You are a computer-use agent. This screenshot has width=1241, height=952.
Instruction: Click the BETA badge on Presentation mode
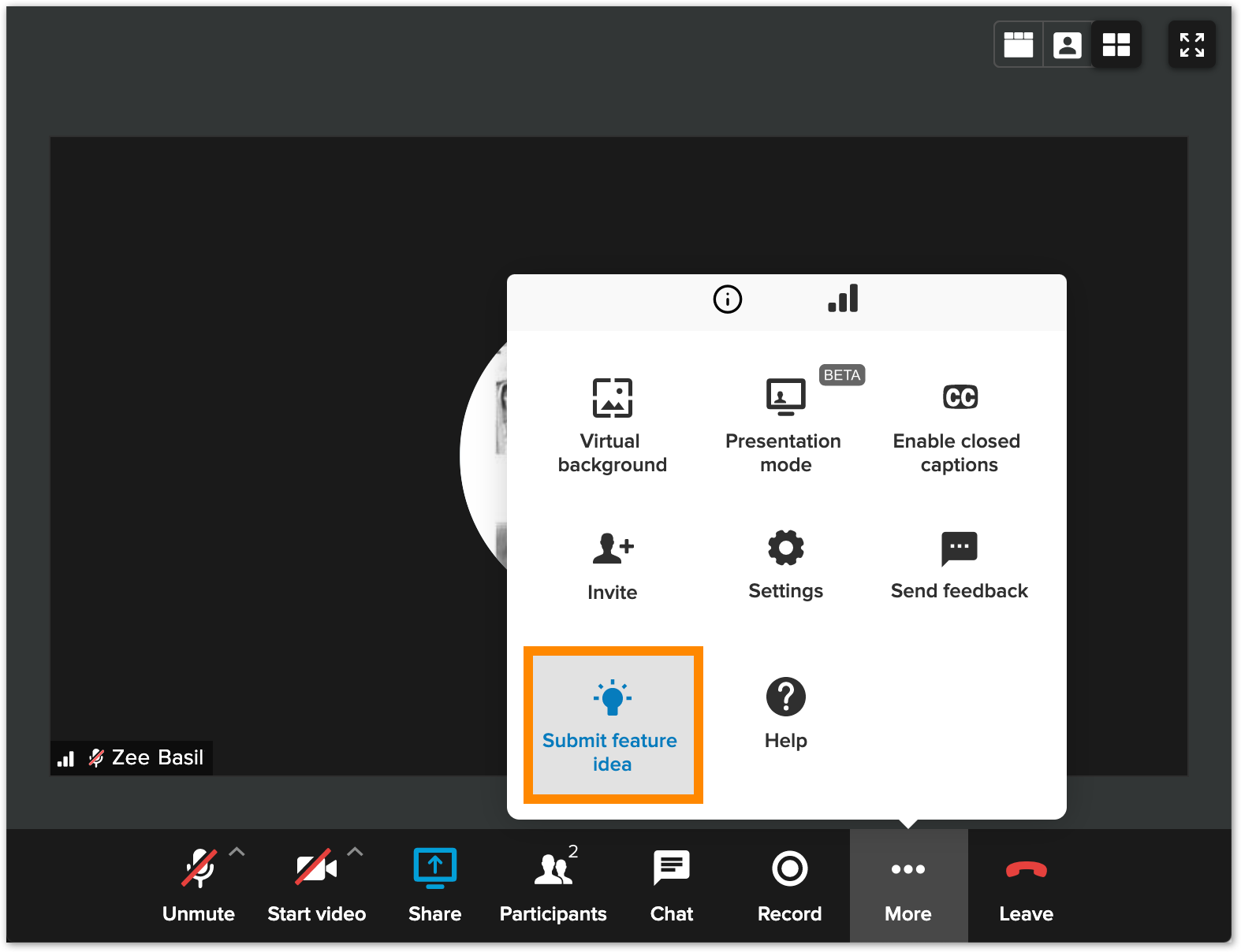(842, 375)
